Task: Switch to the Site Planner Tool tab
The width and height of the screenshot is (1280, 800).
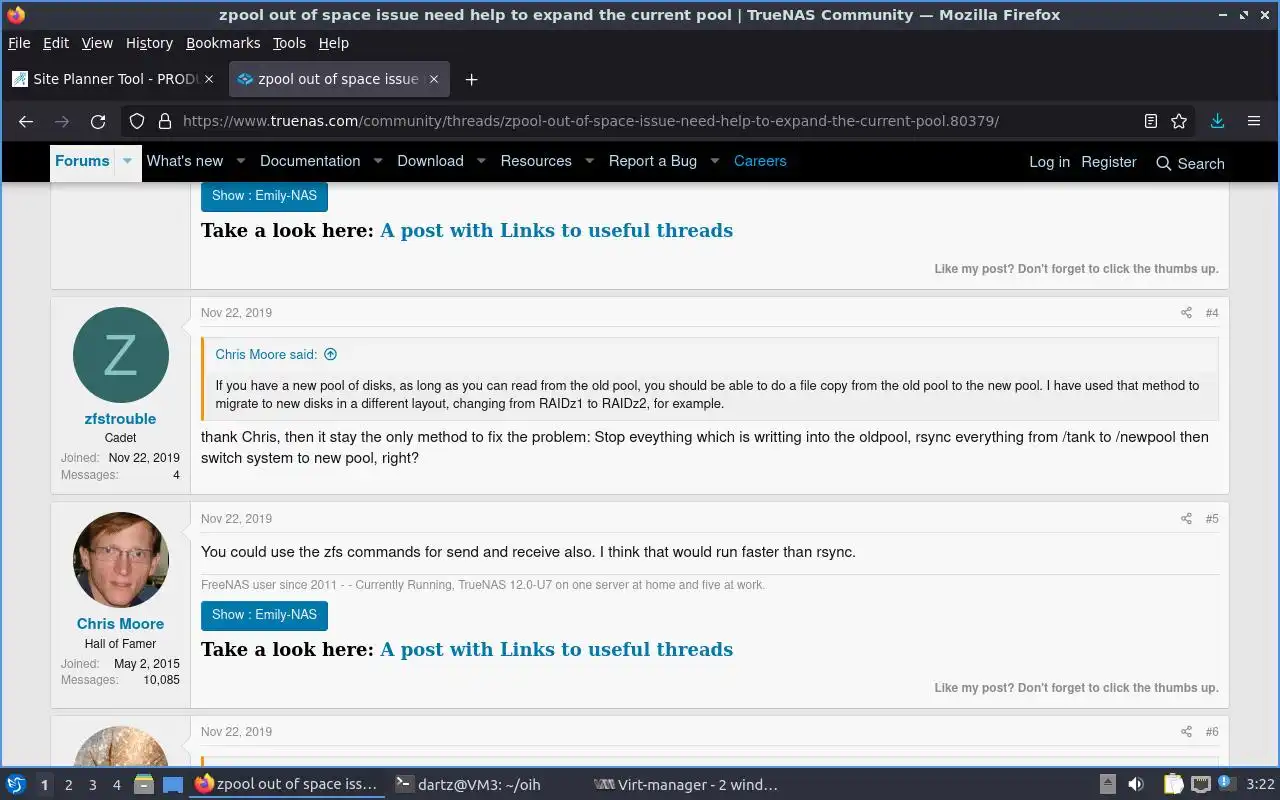Action: click(x=114, y=79)
